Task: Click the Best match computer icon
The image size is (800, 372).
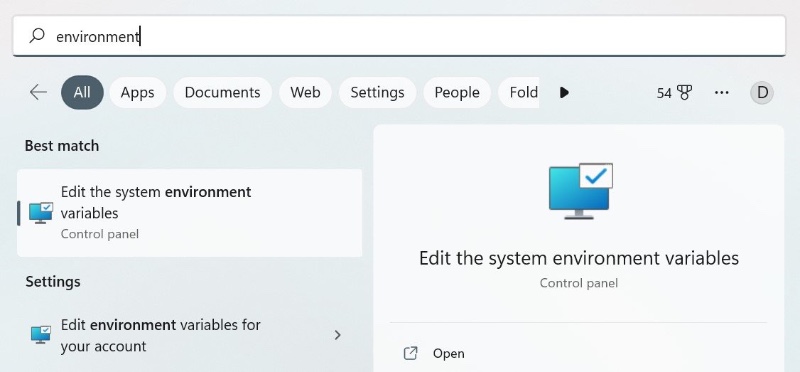Action: coord(41,213)
